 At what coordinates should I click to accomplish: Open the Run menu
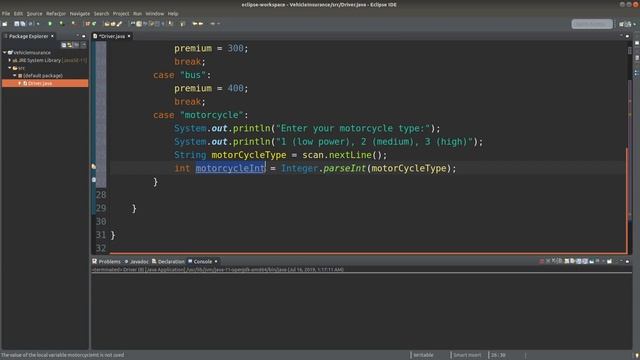(137, 13)
